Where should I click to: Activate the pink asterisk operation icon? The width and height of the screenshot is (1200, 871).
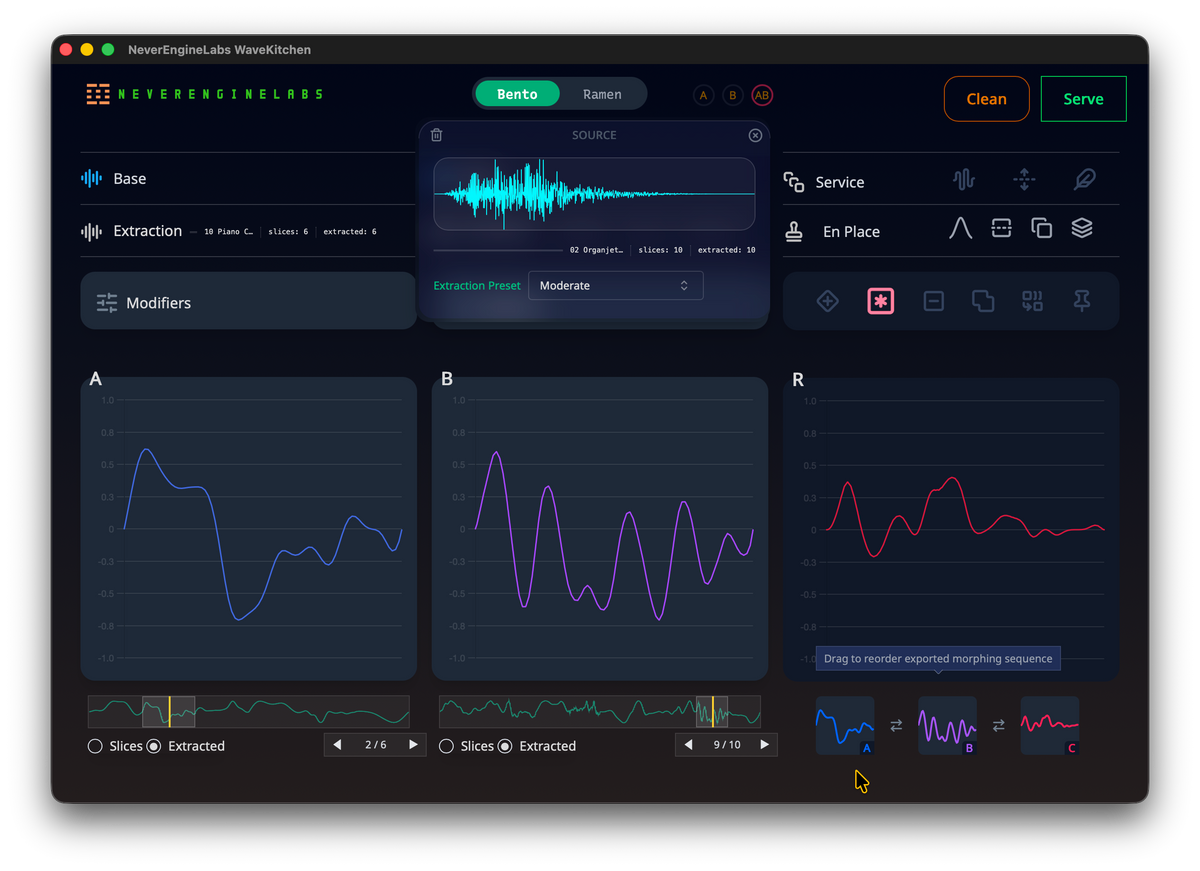pyautogui.click(x=880, y=301)
